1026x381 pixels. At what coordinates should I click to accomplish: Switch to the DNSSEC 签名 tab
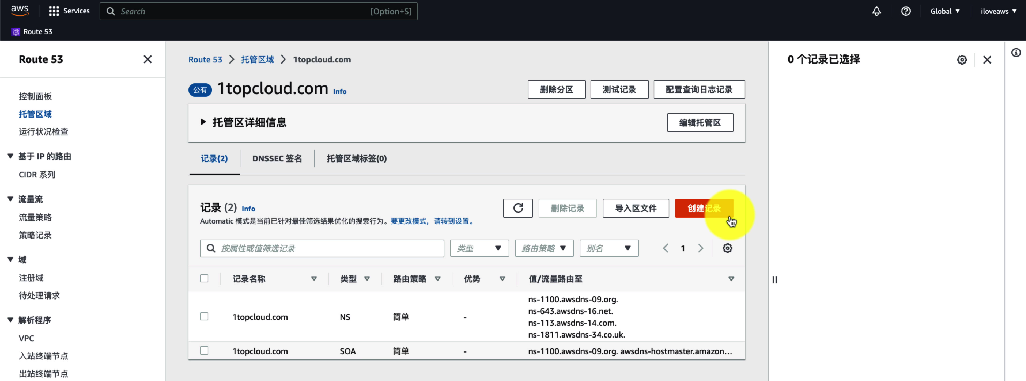coord(277,158)
